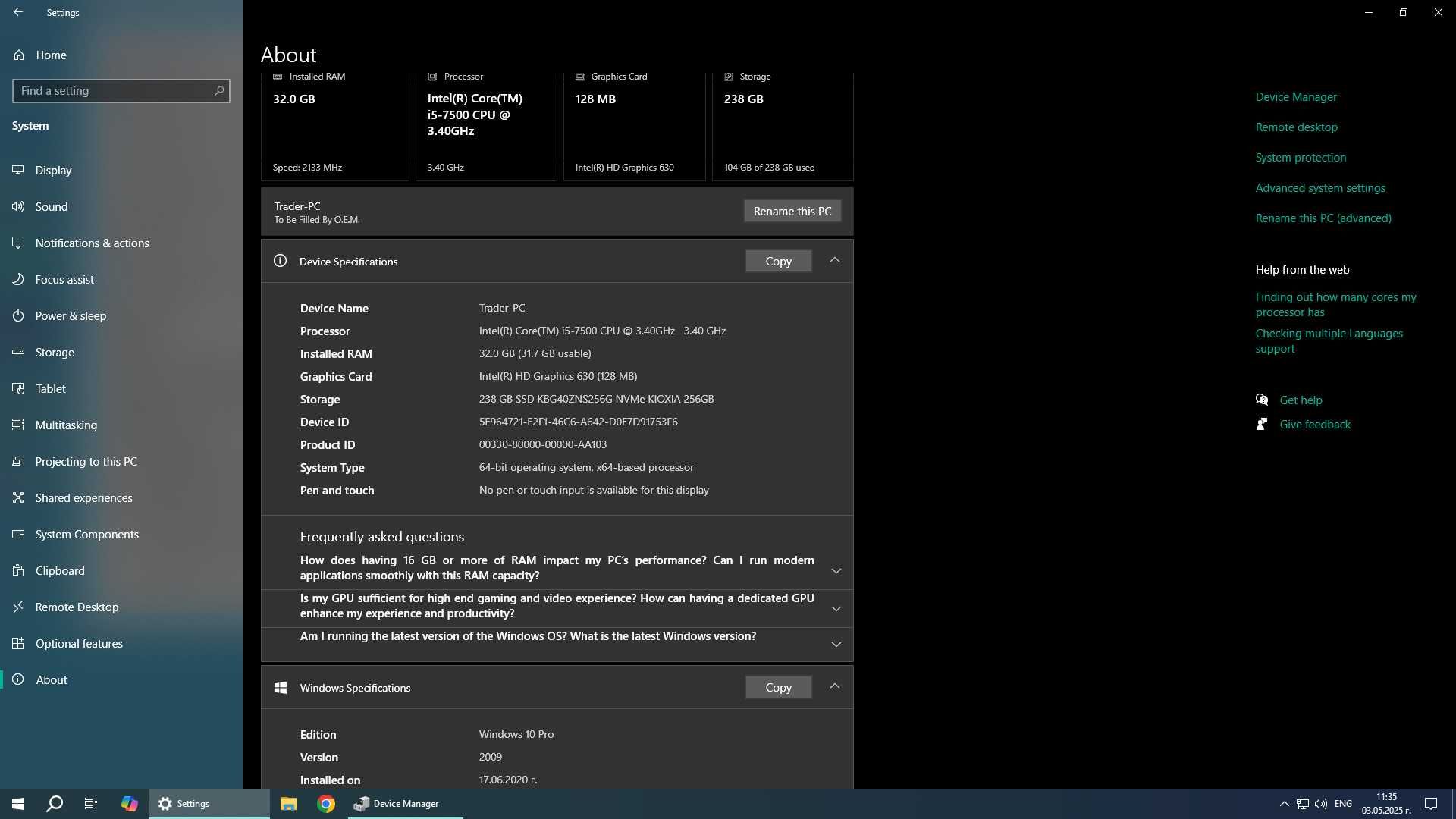Click the Rename this PC button

[x=792, y=211]
